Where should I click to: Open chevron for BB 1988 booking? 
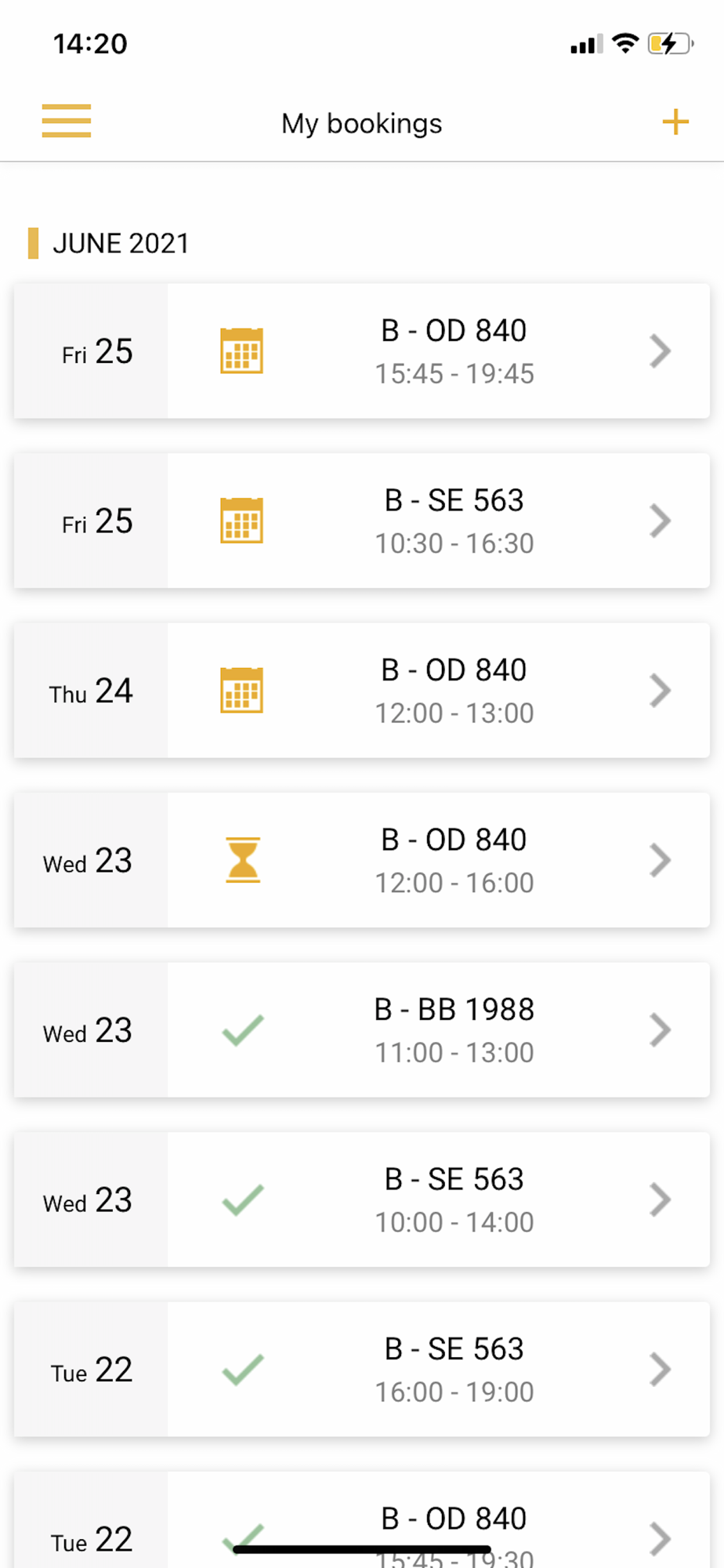pos(661,1030)
